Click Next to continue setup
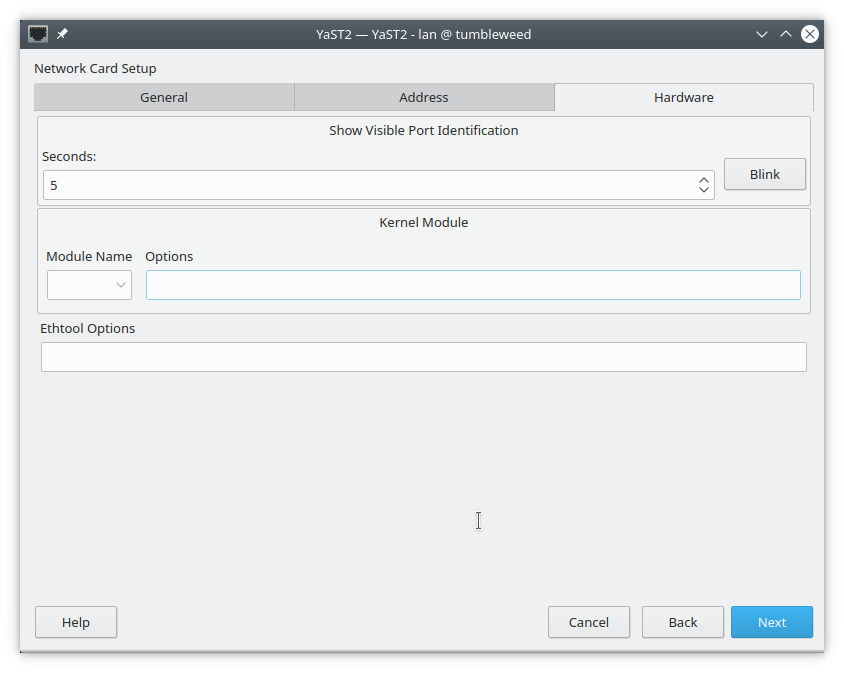 pyautogui.click(x=772, y=622)
